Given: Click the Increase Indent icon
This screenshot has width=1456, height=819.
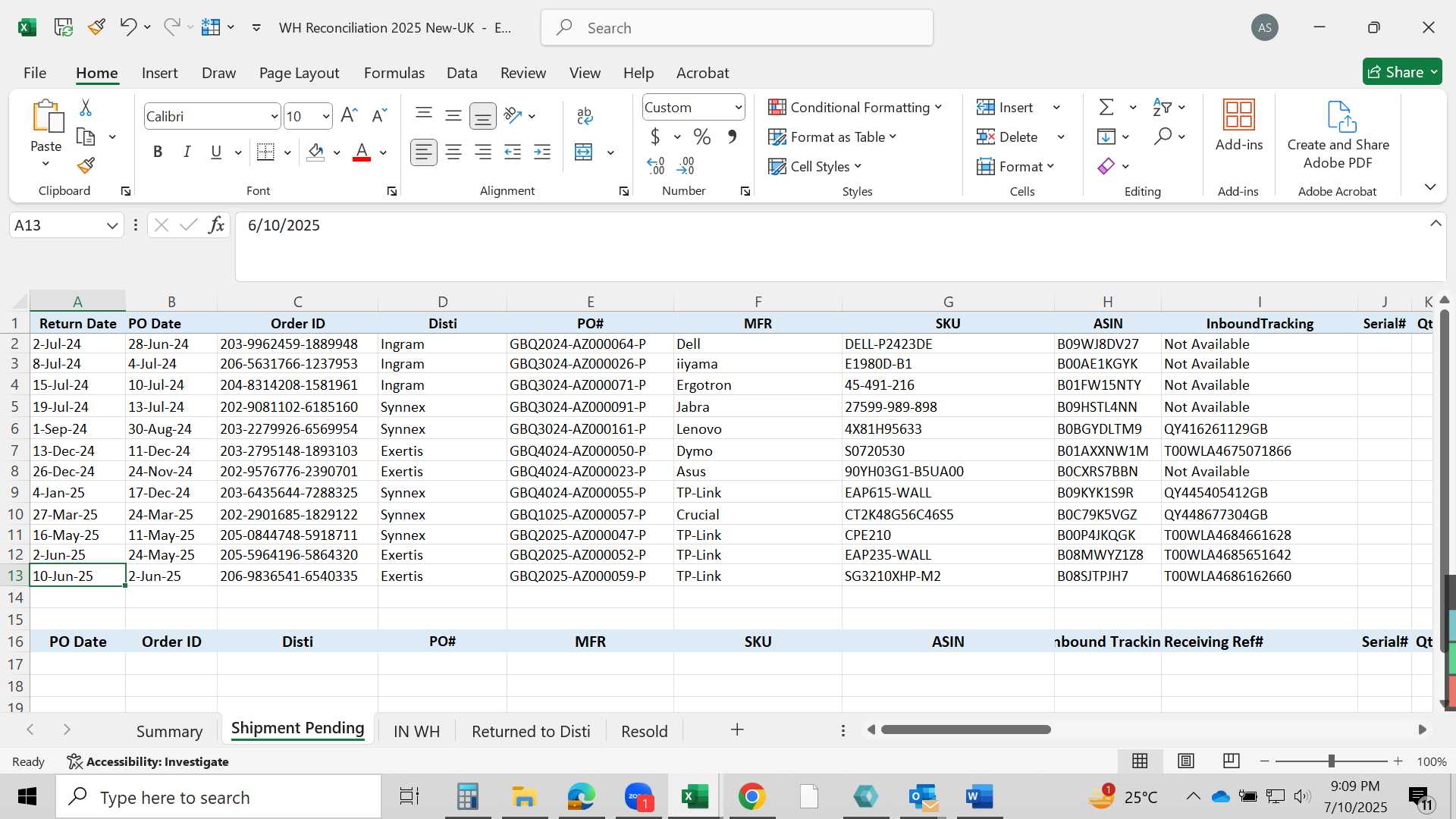Looking at the screenshot, I should tap(542, 152).
